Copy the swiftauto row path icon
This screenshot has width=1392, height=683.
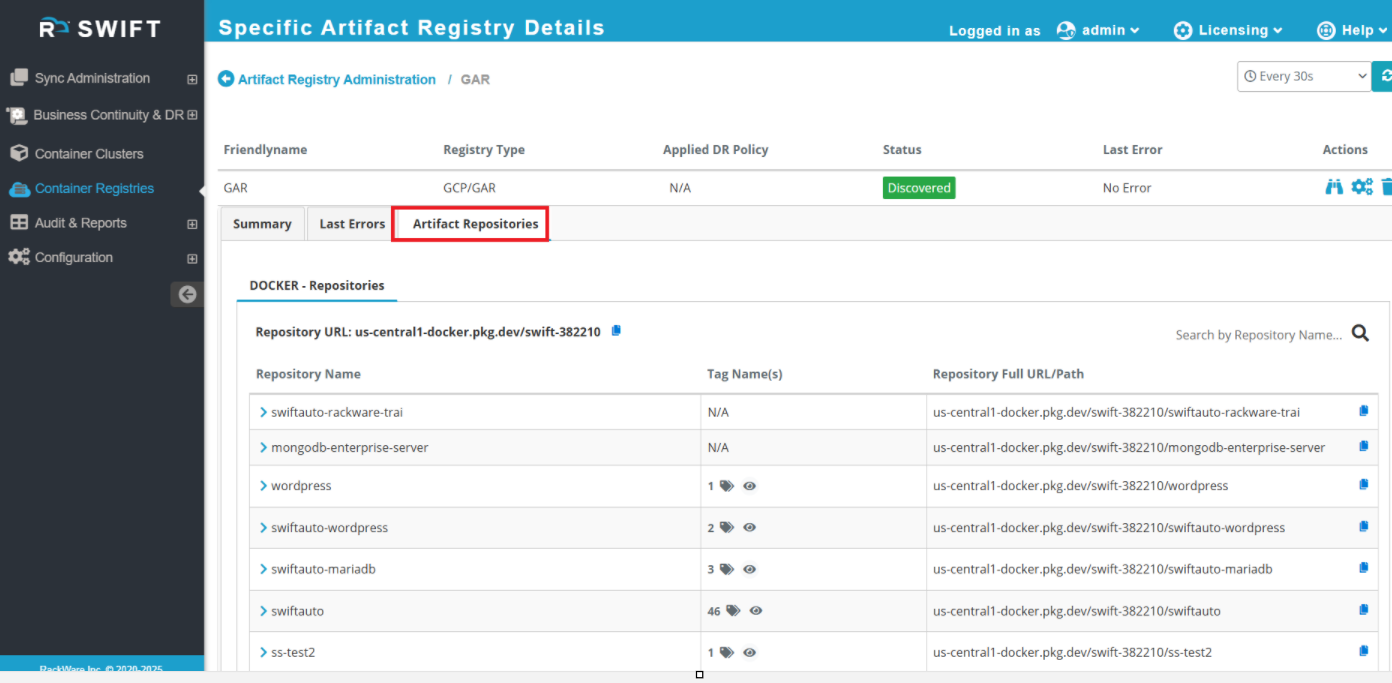coord(1363,610)
